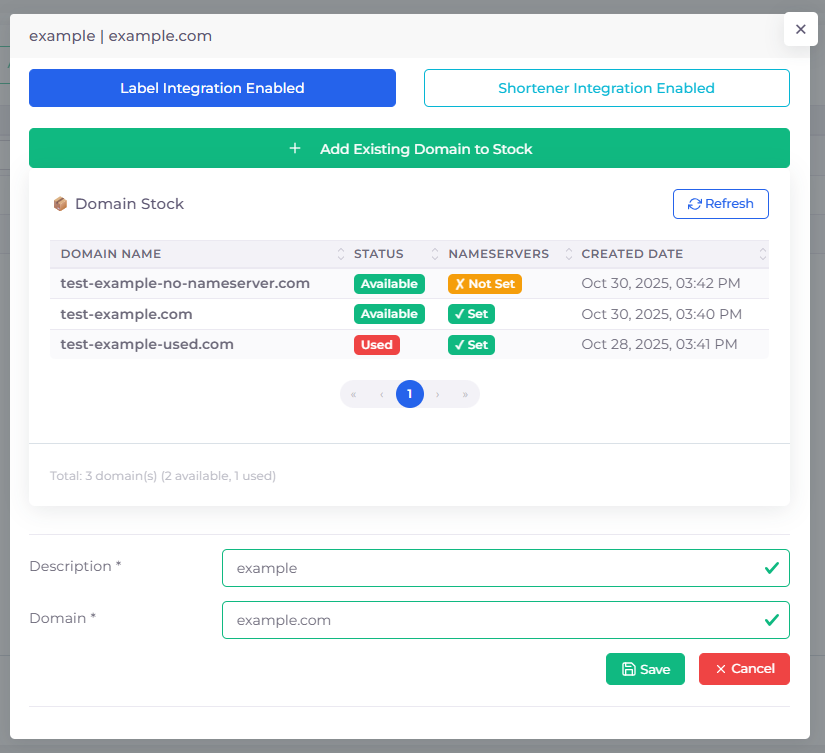The height and width of the screenshot is (753, 825).
Task: Refresh the Domain Stock list
Action: pos(720,204)
